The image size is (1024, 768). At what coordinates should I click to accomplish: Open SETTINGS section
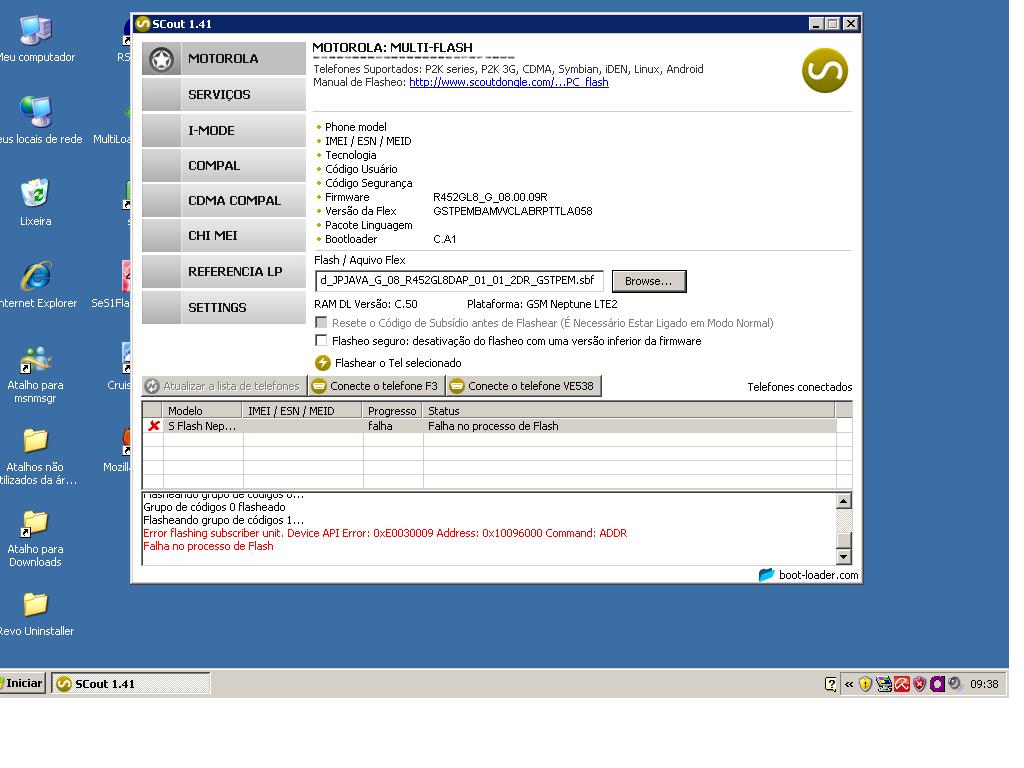[223, 308]
